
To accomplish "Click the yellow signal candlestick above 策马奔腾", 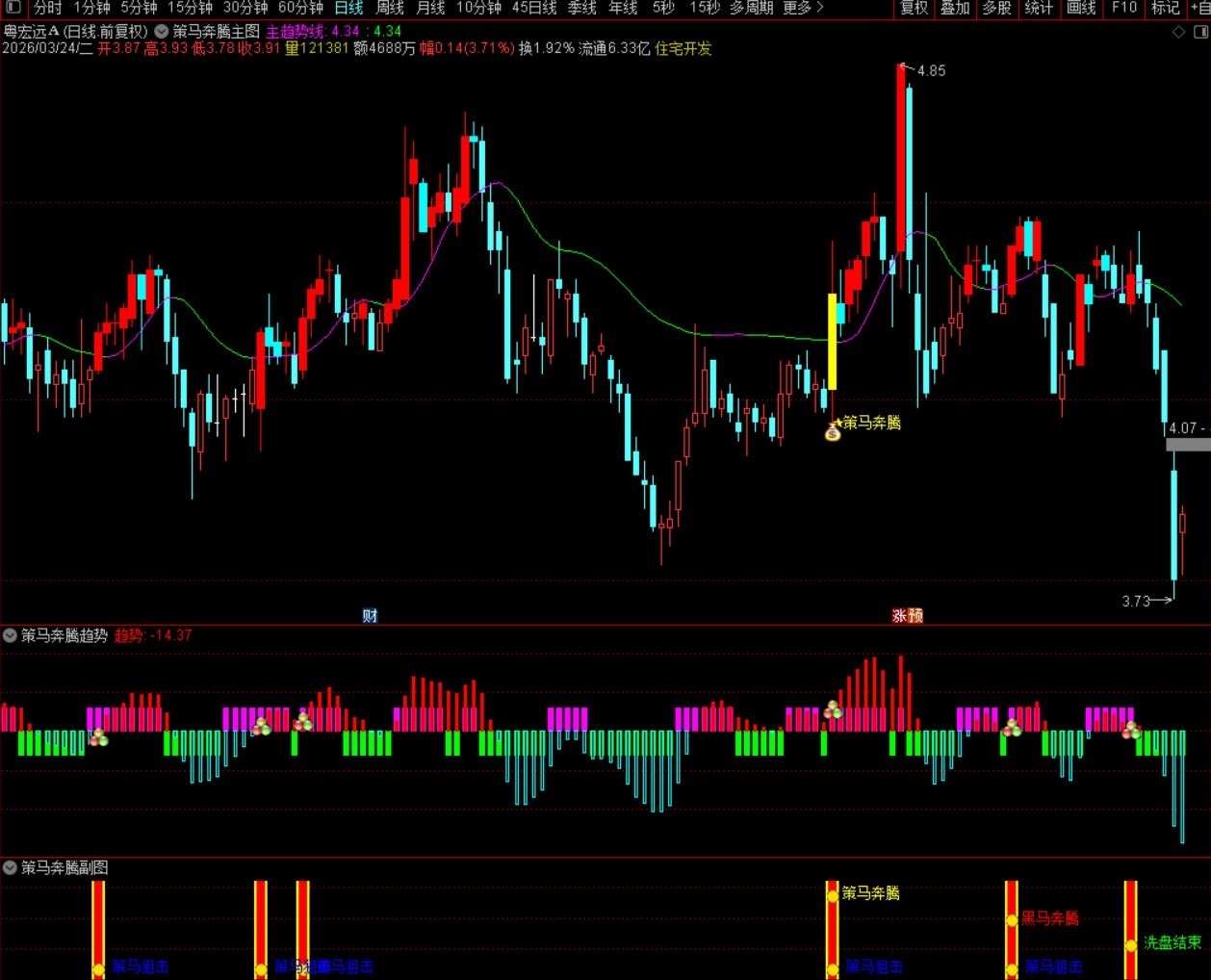I will pyautogui.click(x=833, y=342).
